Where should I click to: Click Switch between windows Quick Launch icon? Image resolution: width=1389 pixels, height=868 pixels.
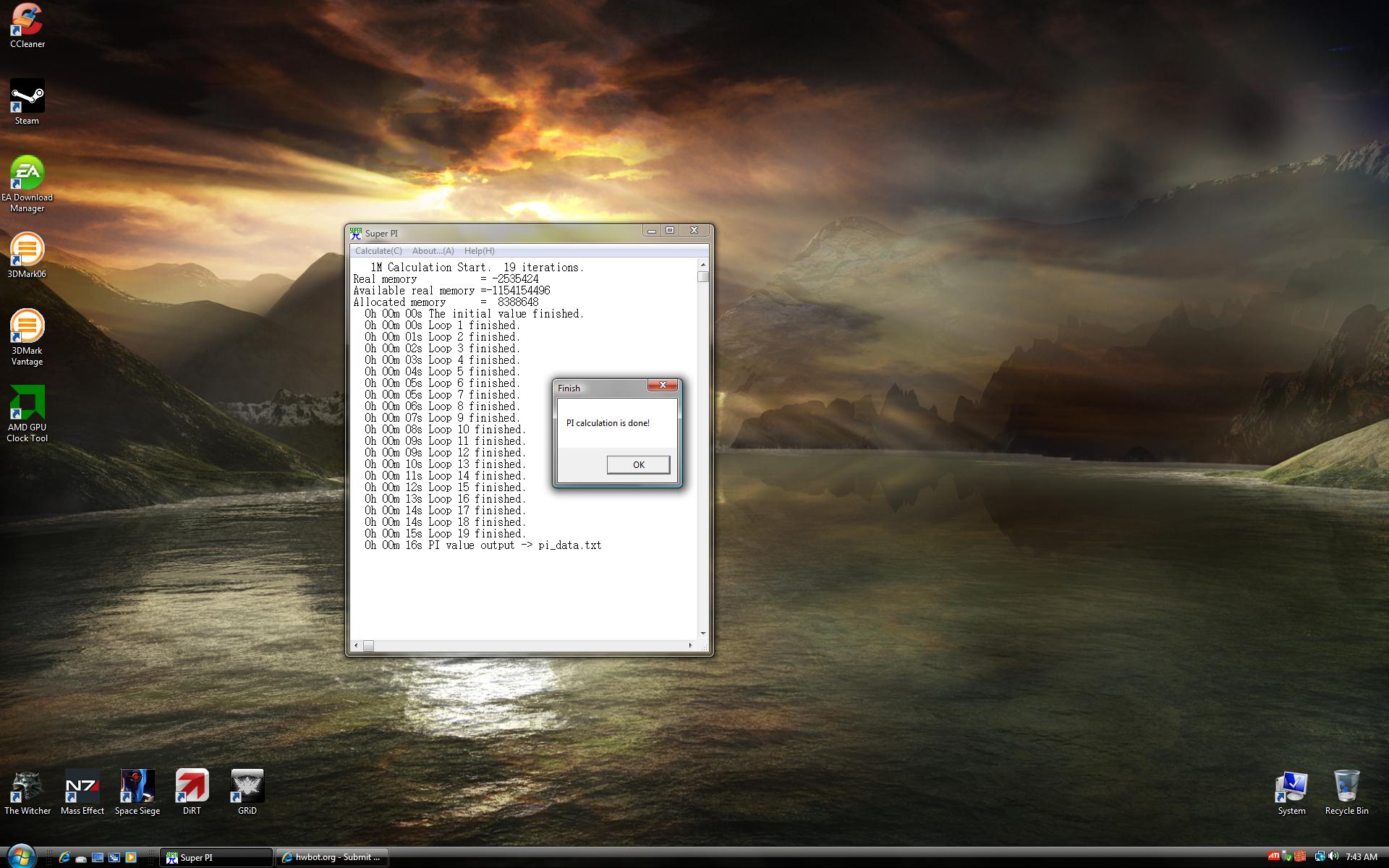pos(114,857)
